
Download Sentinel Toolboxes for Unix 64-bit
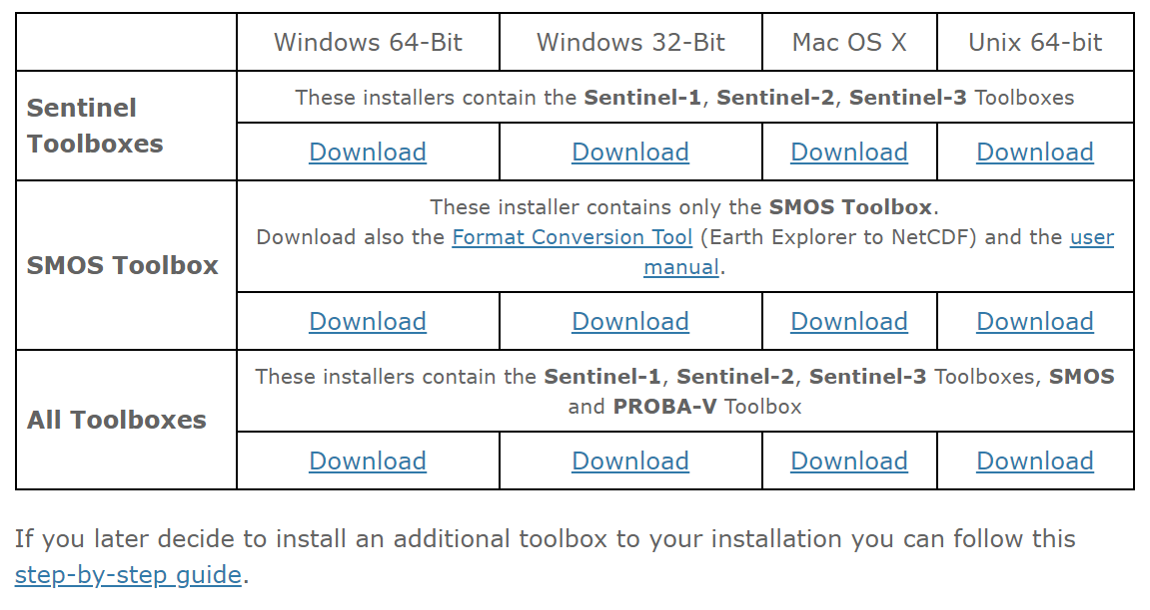1034,152
